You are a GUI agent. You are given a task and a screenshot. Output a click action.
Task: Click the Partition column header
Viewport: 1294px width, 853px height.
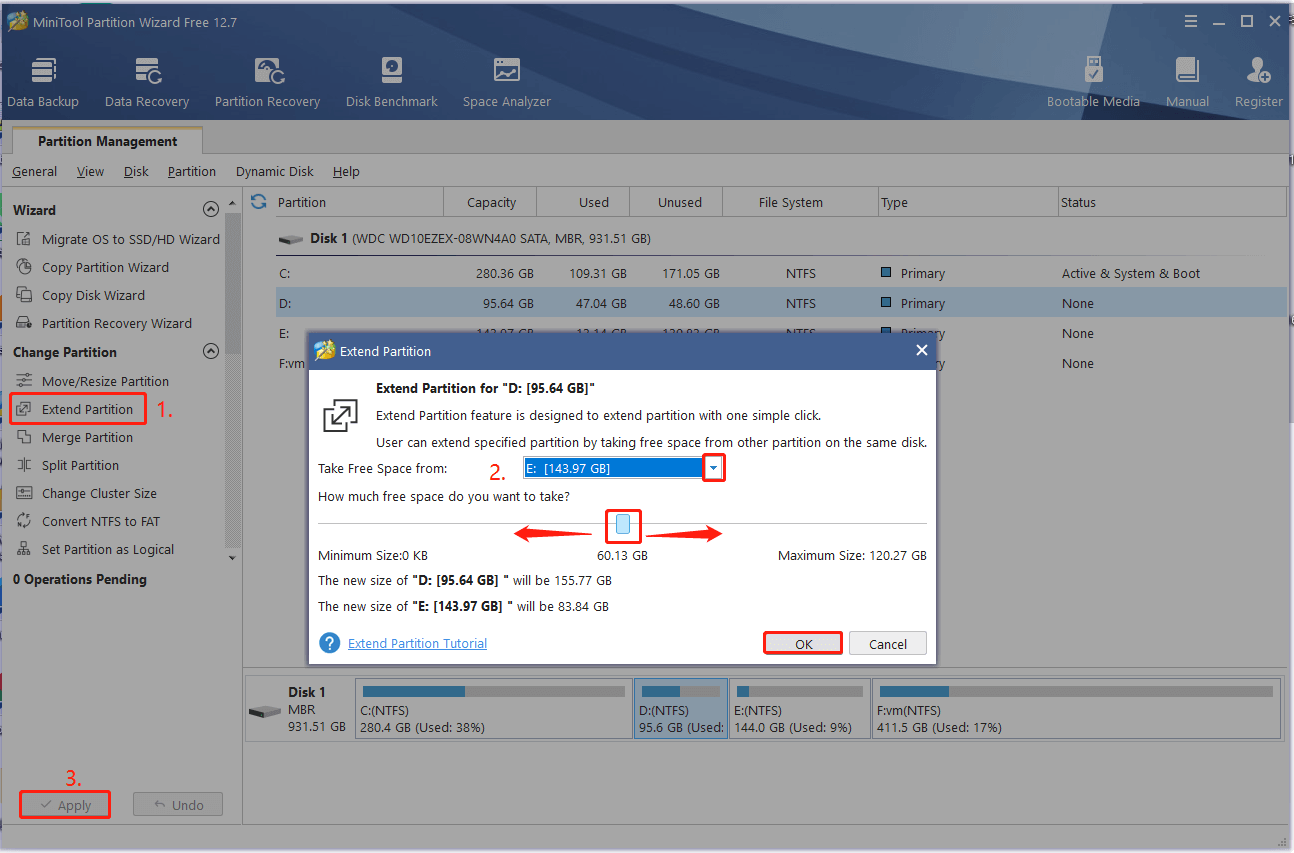coord(358,202)
